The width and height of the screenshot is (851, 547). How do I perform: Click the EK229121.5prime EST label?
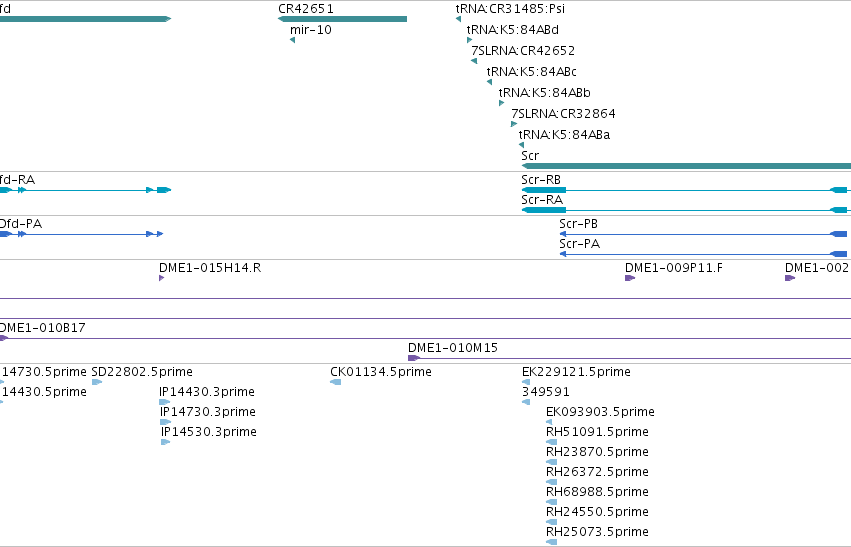click(576, 372)
